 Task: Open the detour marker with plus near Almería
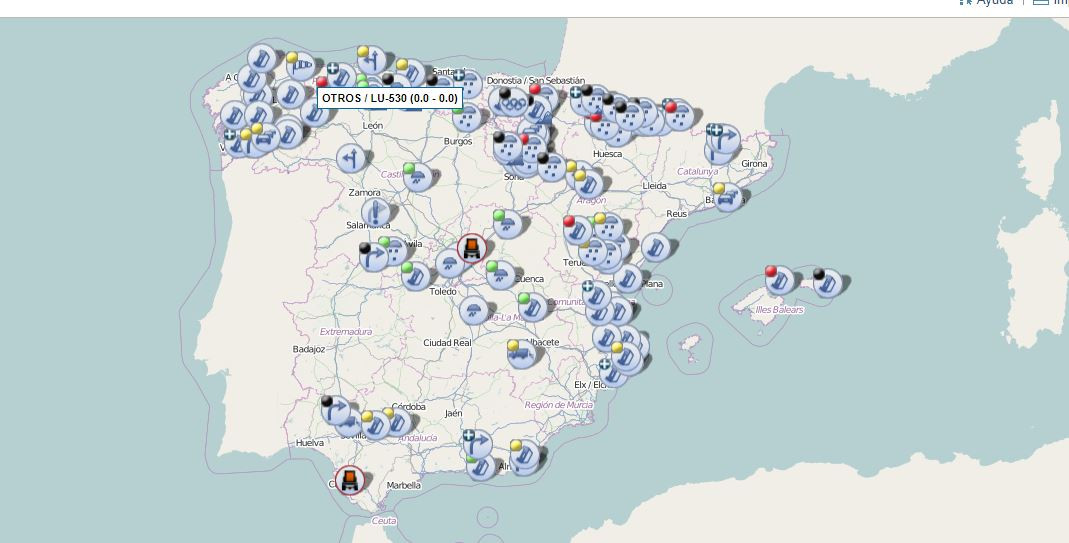477,443
